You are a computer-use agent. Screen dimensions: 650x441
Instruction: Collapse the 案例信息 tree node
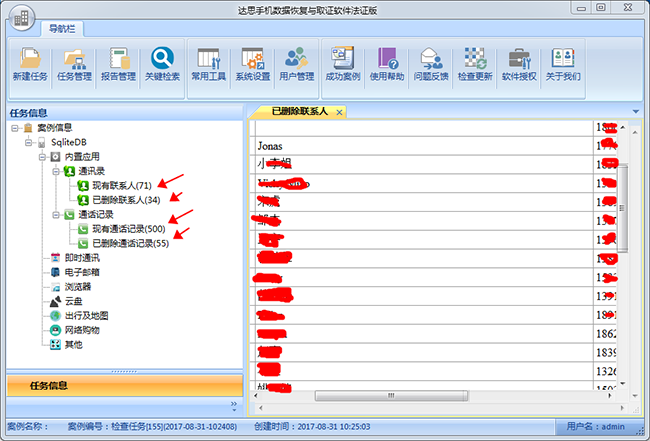(15, 128)
